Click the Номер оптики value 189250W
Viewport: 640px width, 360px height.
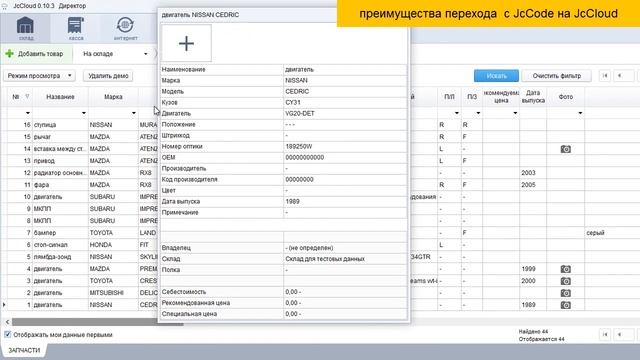298,147
